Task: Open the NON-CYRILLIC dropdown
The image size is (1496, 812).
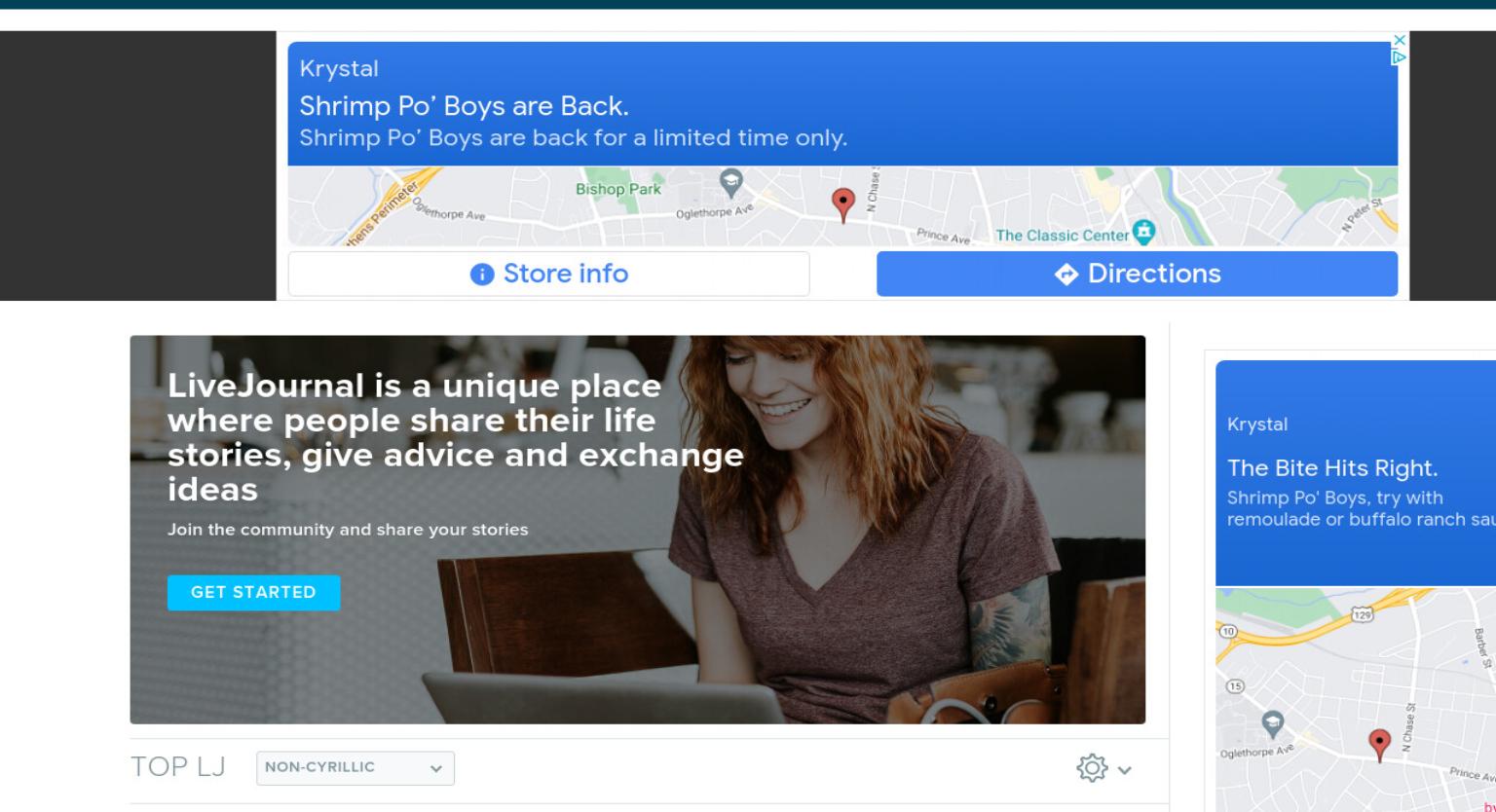Action: [x=355, y=768]
